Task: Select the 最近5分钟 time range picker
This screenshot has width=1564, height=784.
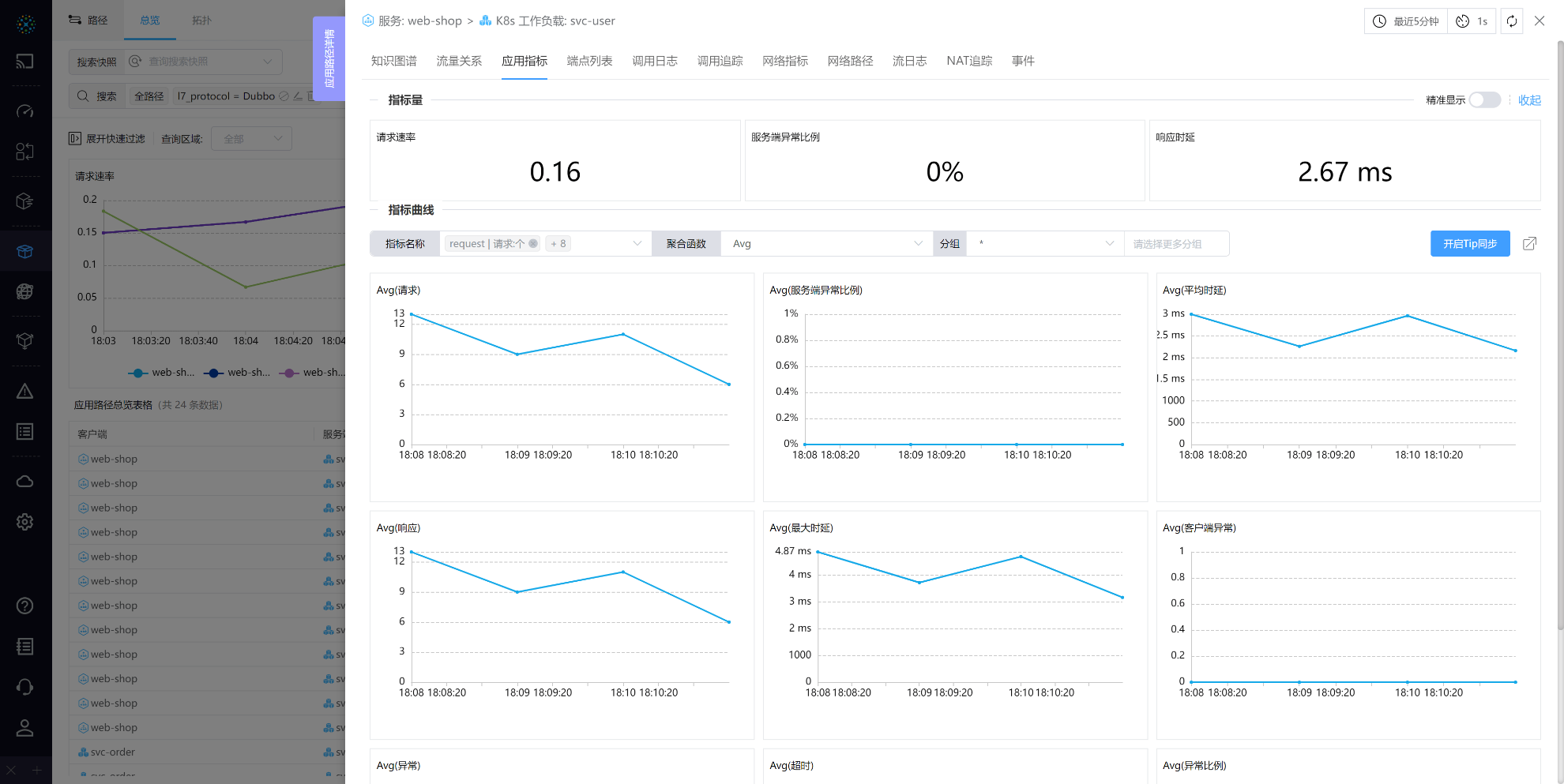Action: [x=1406, y=21]
